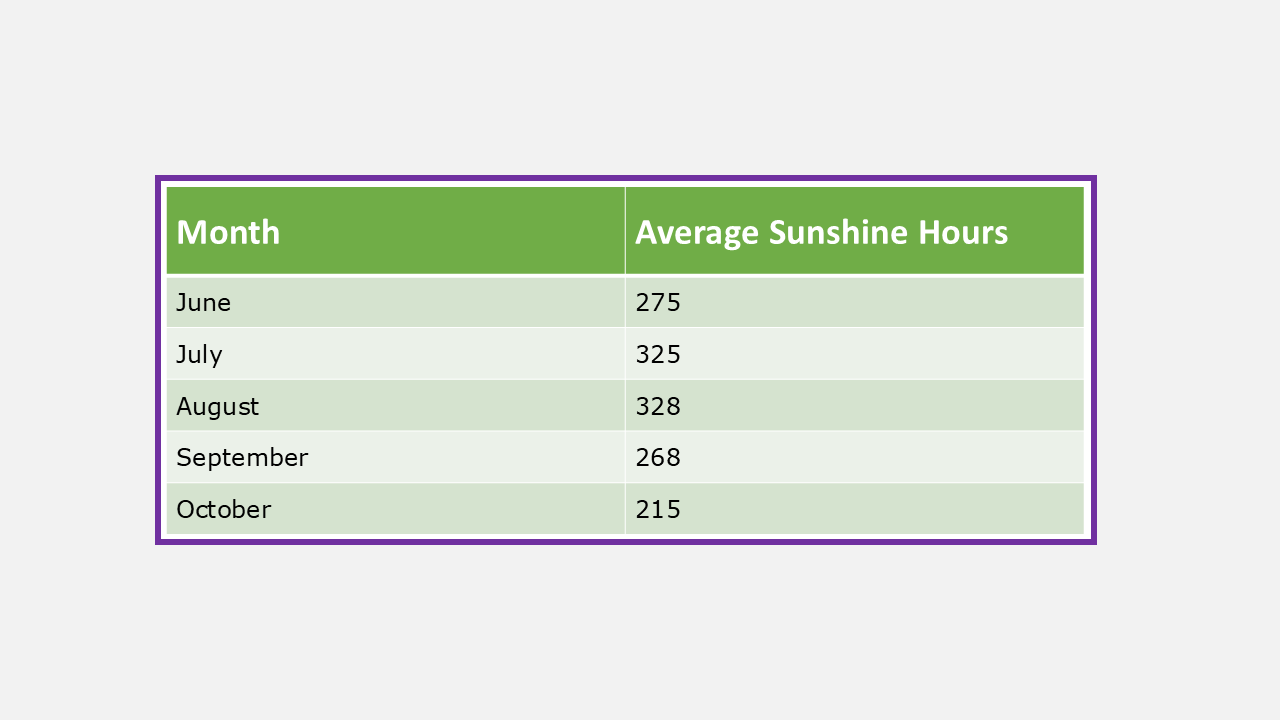Image resolution: width=1280 pixels, height=720 pixels.
Task: Select the July row label
Action: [x=199, y=354]
